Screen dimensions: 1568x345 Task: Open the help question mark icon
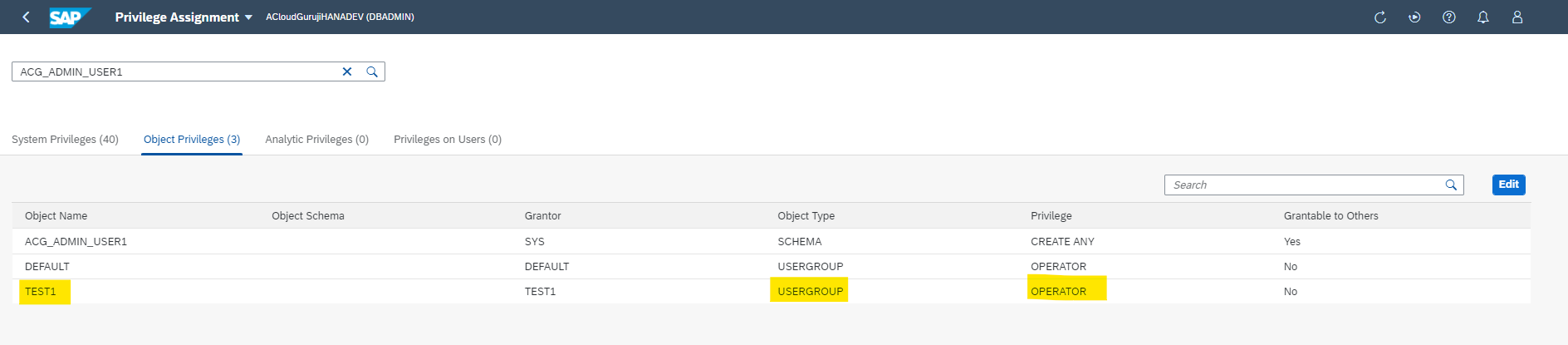coord(1449,17)
